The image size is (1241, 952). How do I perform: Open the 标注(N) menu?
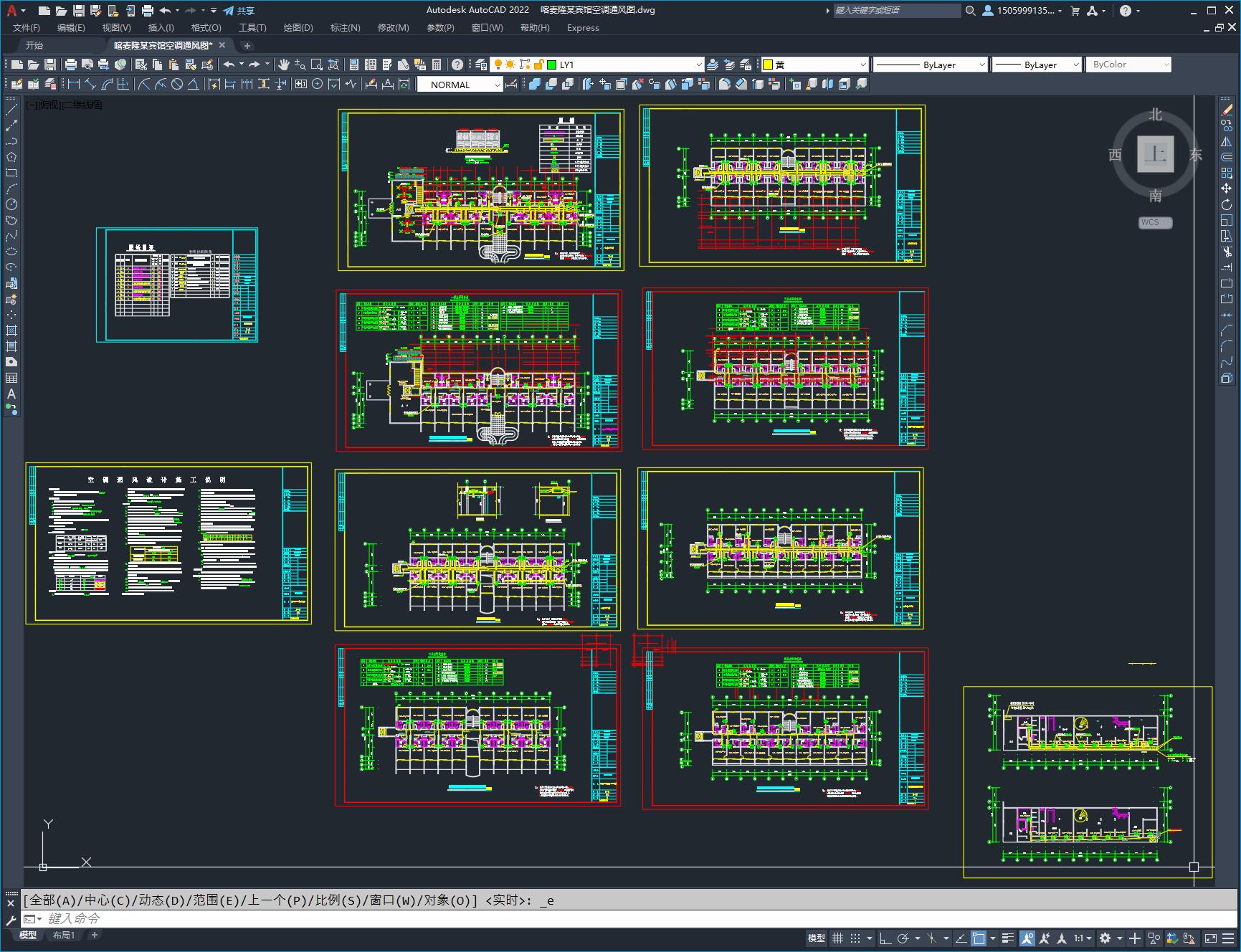coord(345,28)
